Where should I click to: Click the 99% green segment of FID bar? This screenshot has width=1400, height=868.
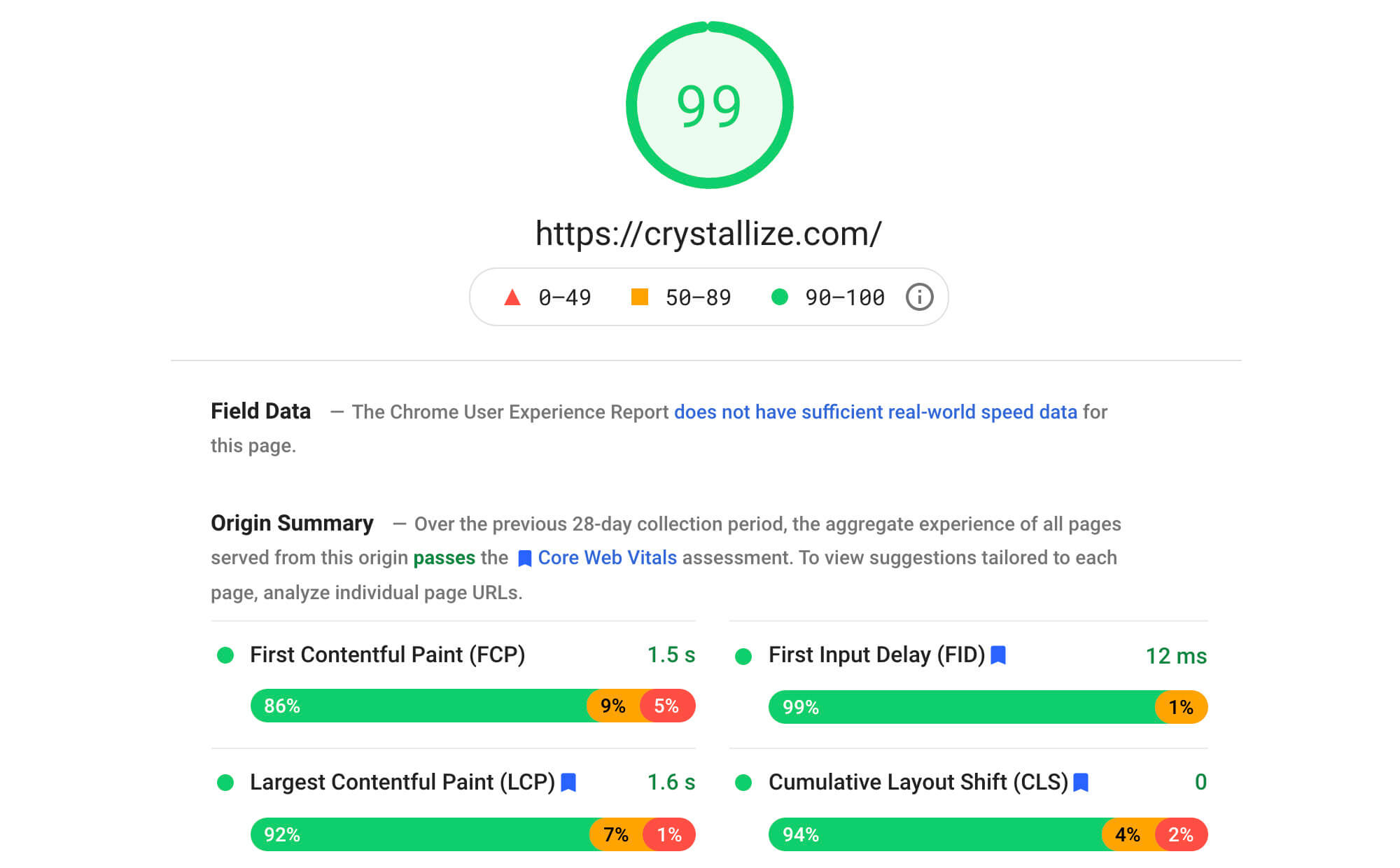[962, 707]
